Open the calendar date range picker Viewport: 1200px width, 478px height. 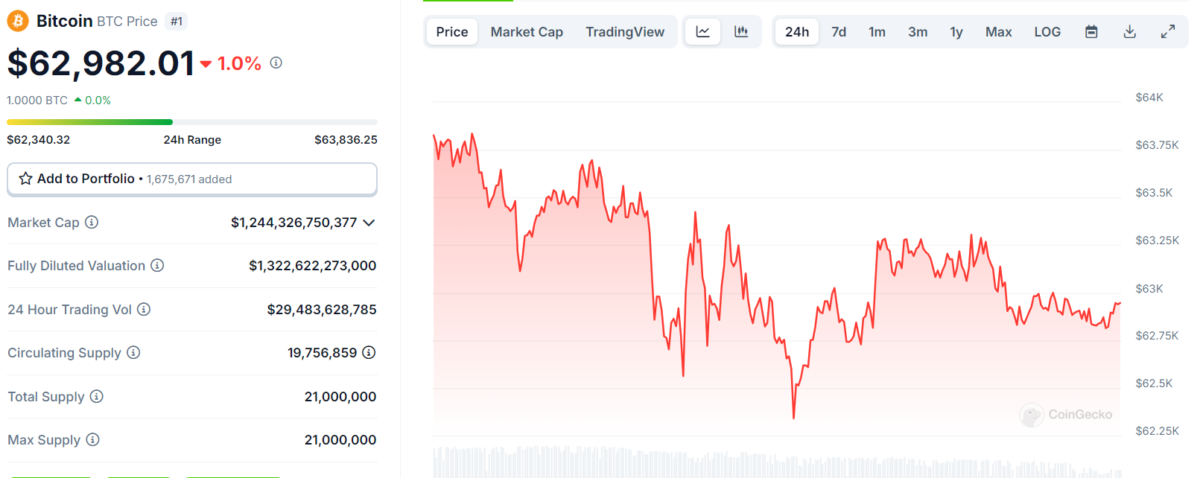pyautogui.click(x=1092, y=32)
